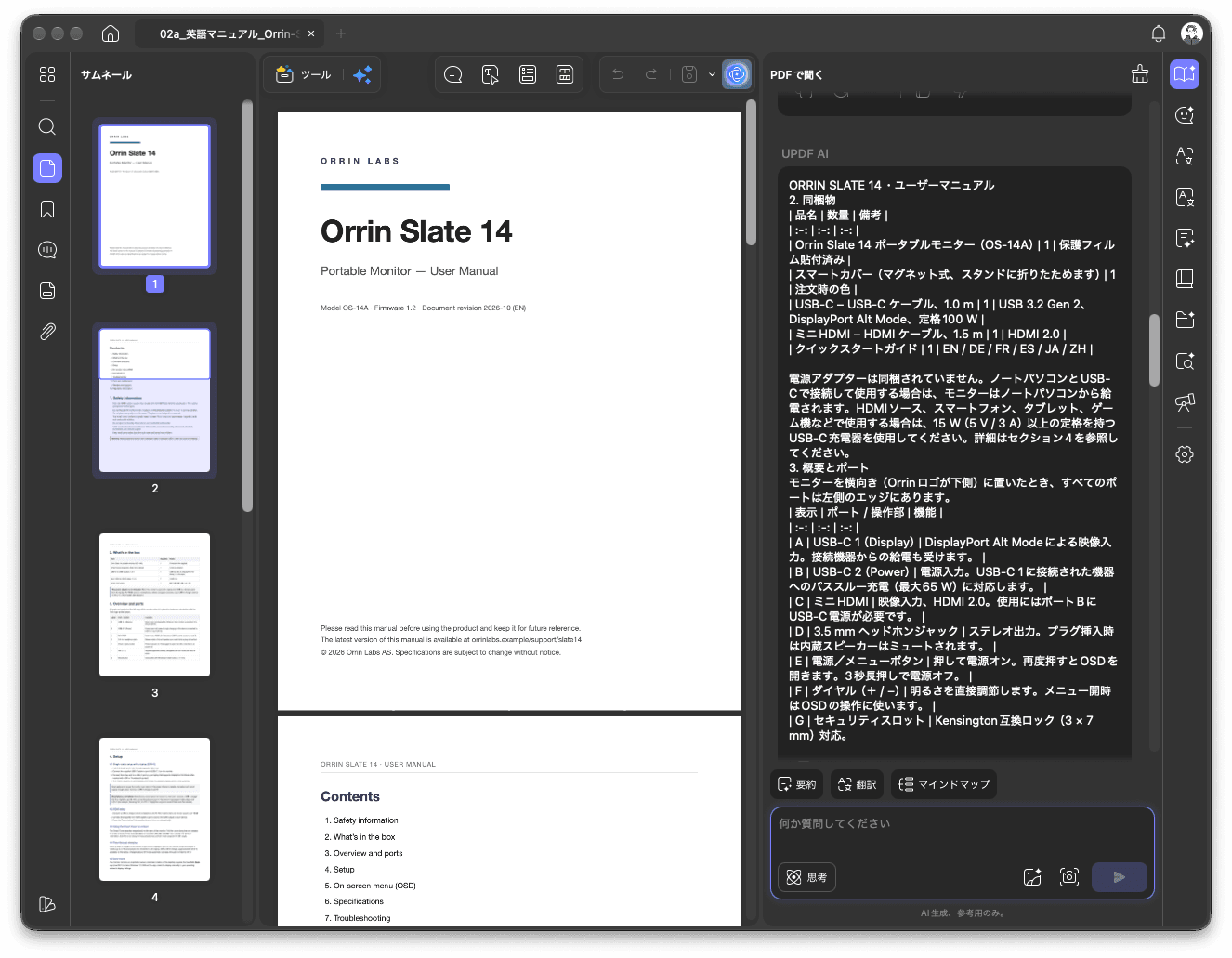Open the PDF chat book icon

click(1185, 74)
